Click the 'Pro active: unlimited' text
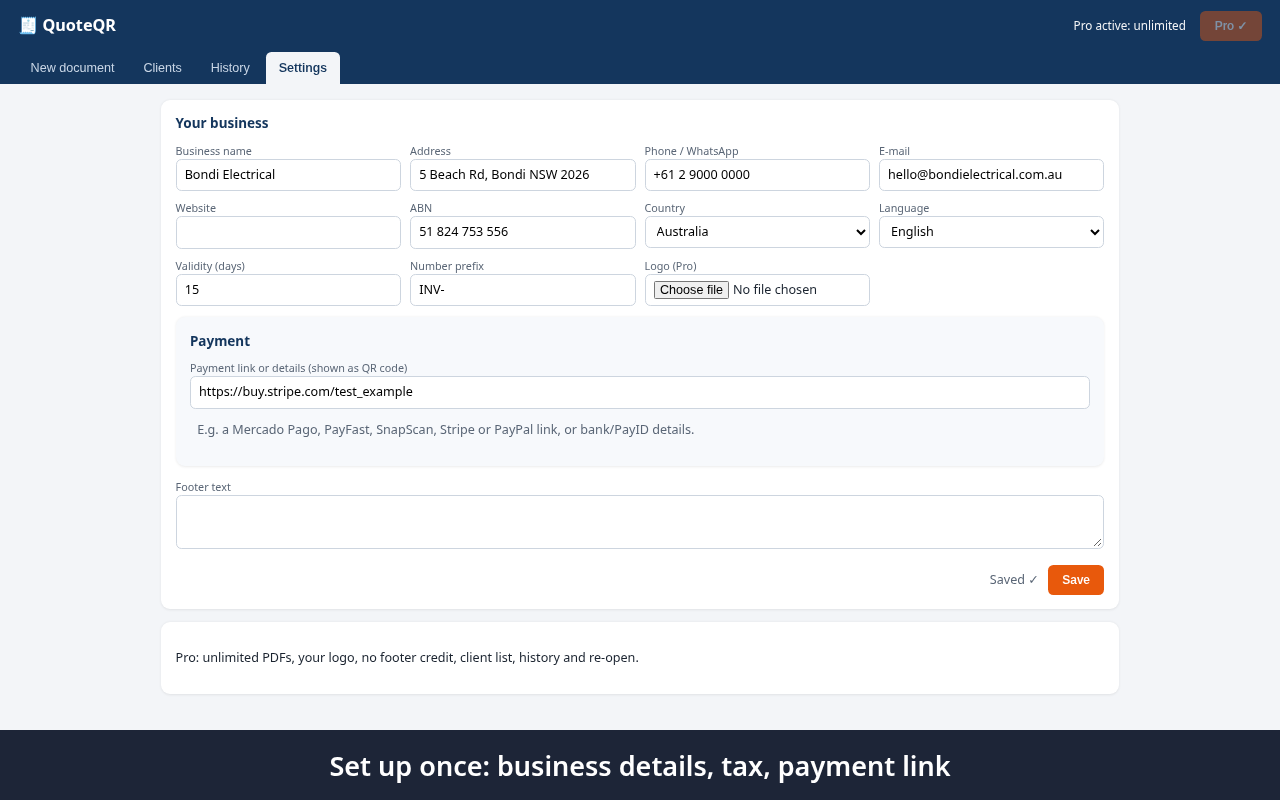The width and height of the screenshot is (1280, 800). click(x=1129, y=26)
